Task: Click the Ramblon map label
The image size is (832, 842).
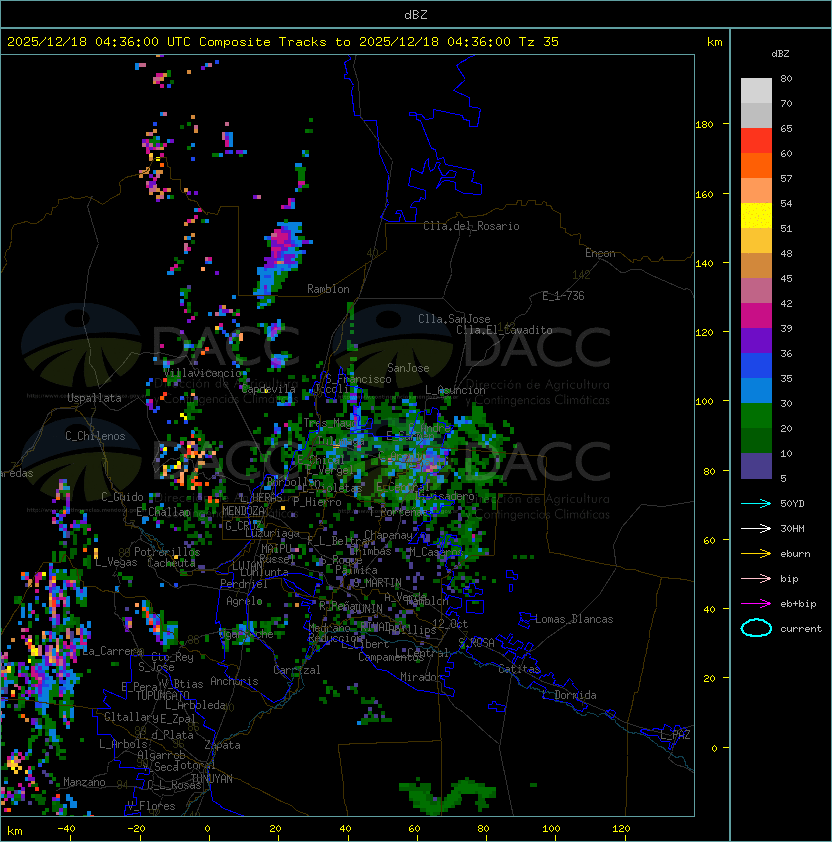Action: pyautogui.click(x=328, y=289)
